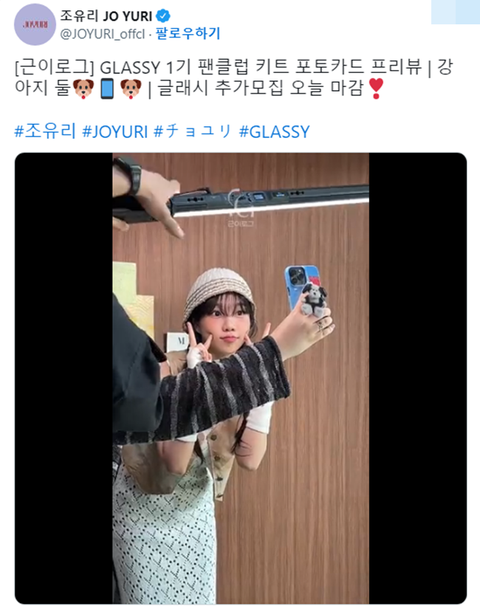Viewport: 480px width, 606px height.
Task: Play the embedded video of the girl posing
Action: 240,378
